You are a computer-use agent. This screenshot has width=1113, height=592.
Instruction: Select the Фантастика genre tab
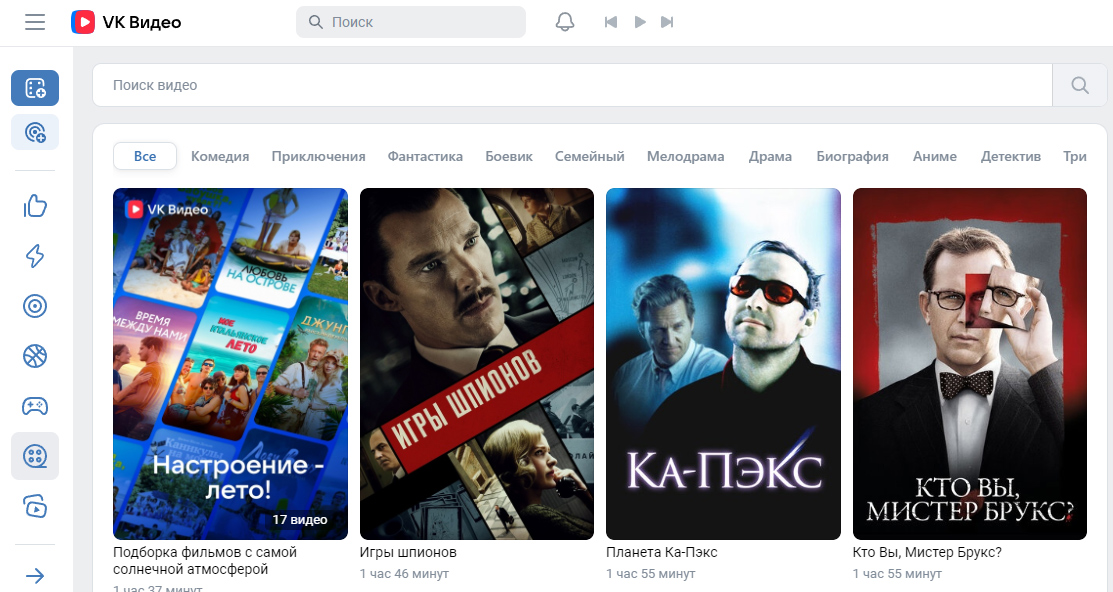425,156
